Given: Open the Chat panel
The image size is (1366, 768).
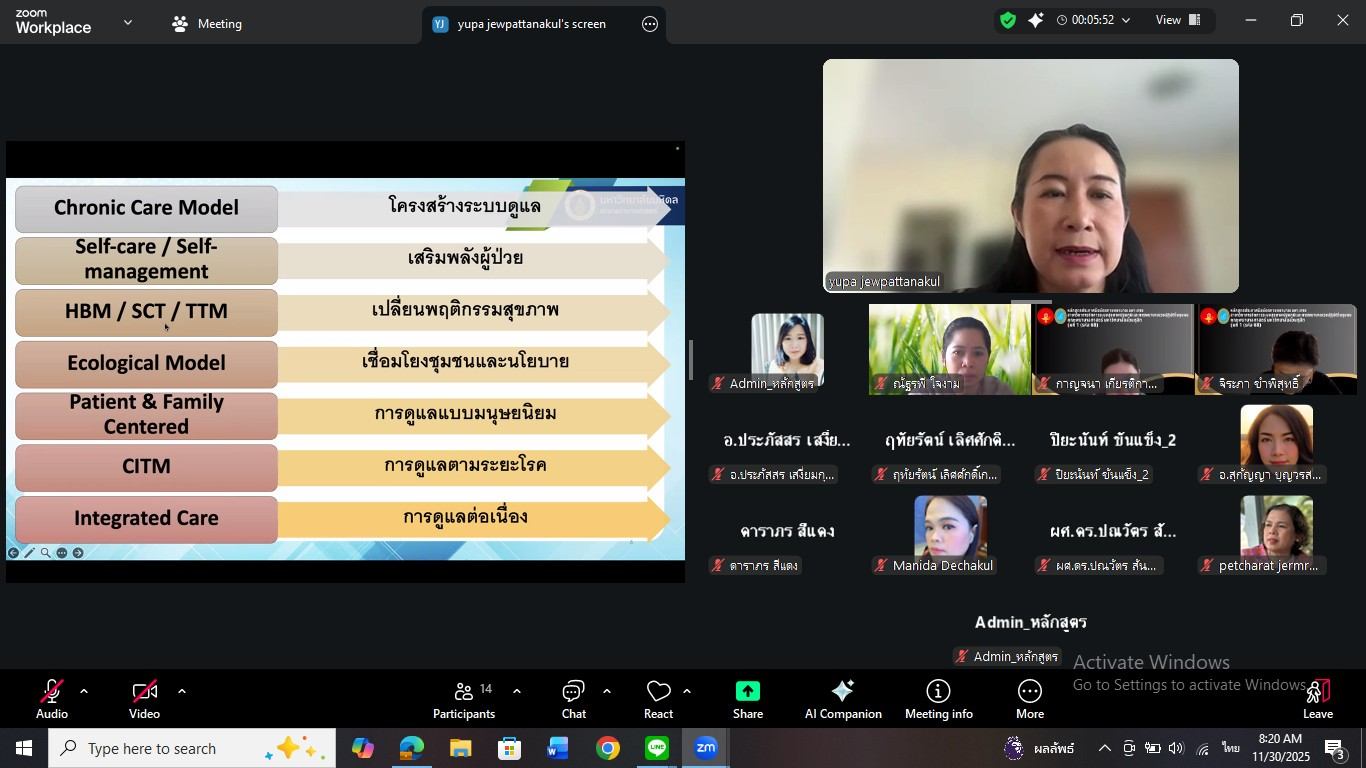Looking at the screenshot, I should [x=573, y=698].
